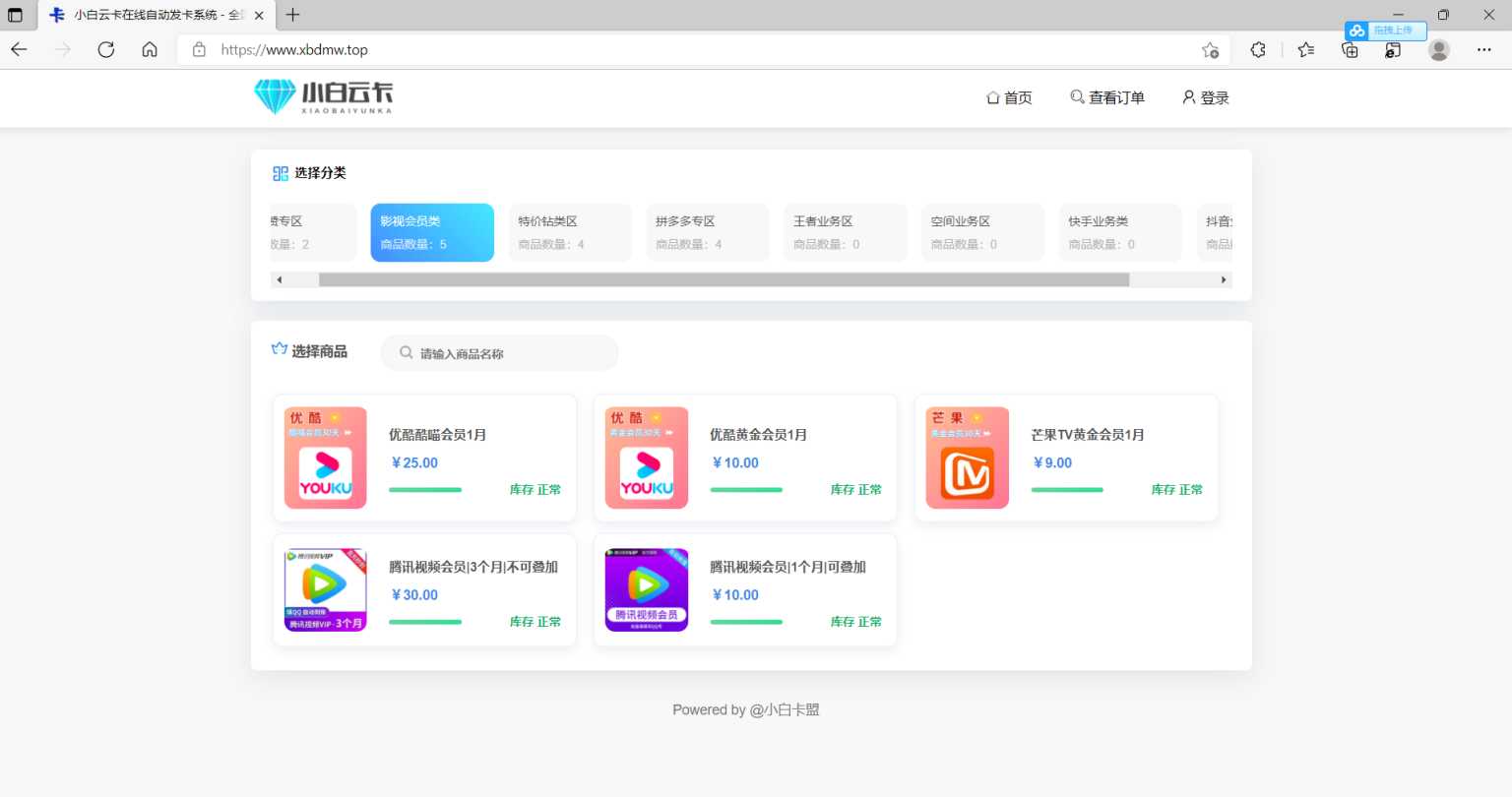Click the grid icon beside 选择分类
Viewport: 1512px width, 797px height.
281,172
